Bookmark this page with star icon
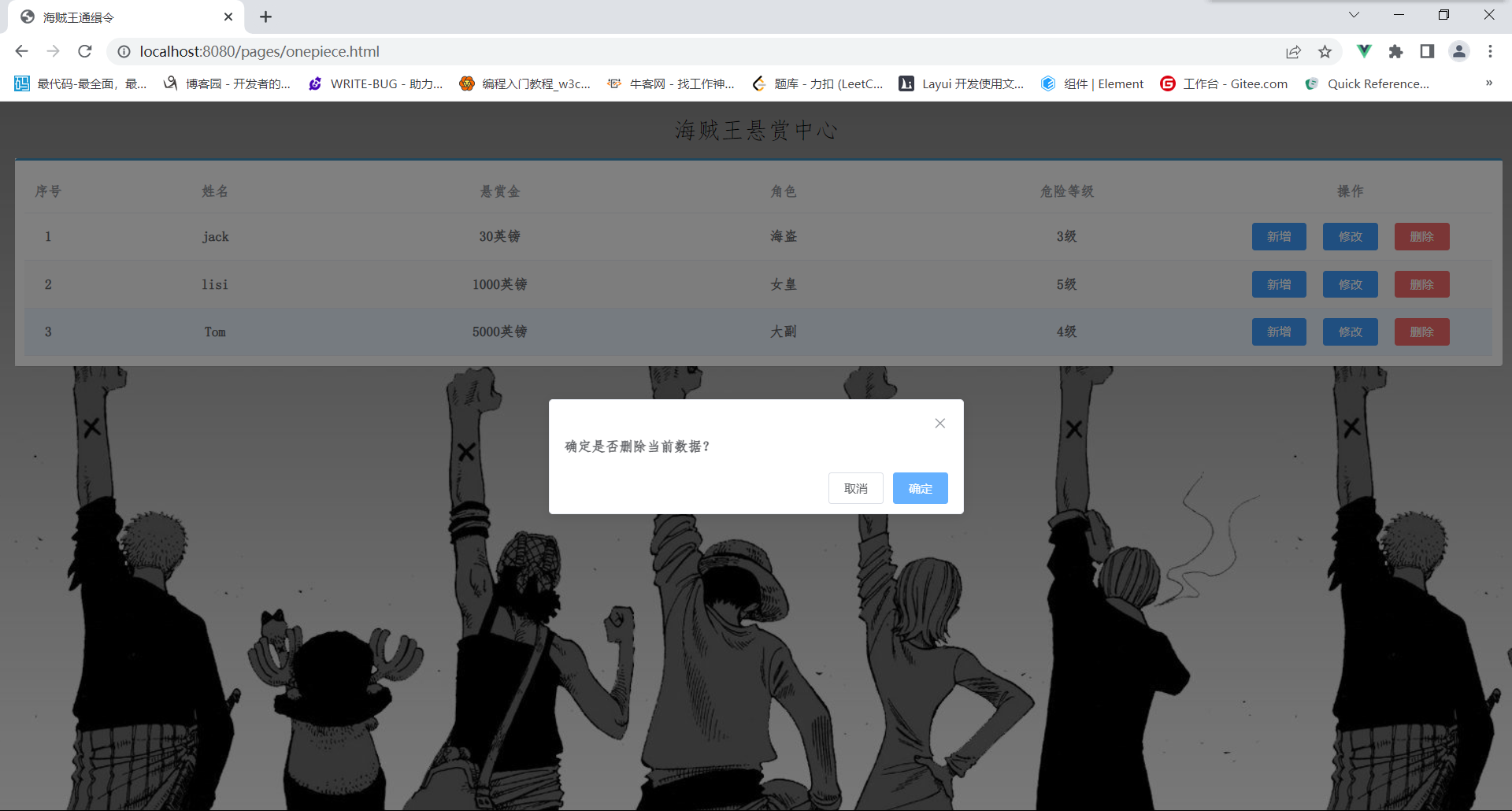Screen dimensions: 1512x811 pyautogui.click(x=1325, y=51)
